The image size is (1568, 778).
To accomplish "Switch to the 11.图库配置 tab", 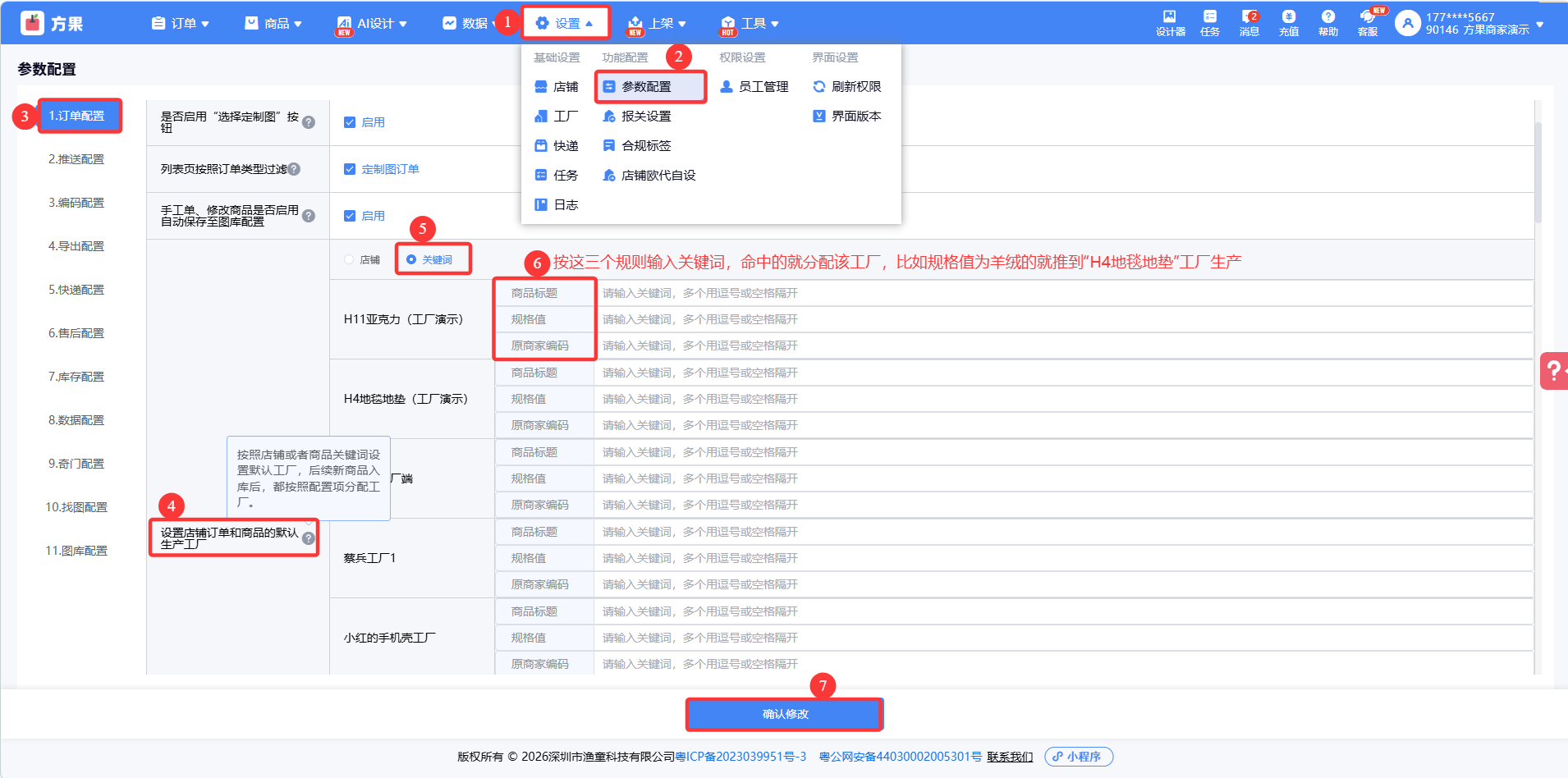I will tap(76, 551).
